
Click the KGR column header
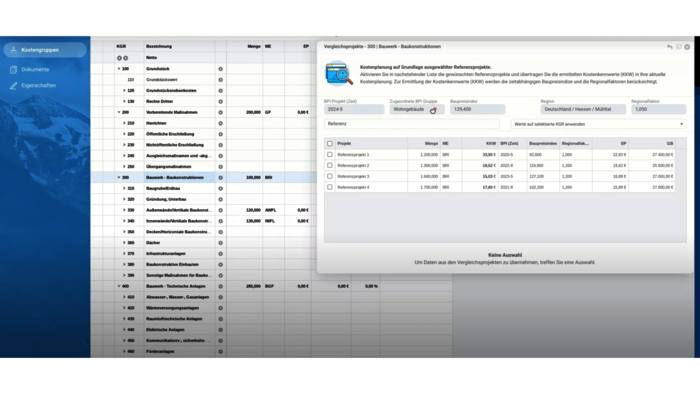coord(121,46)
